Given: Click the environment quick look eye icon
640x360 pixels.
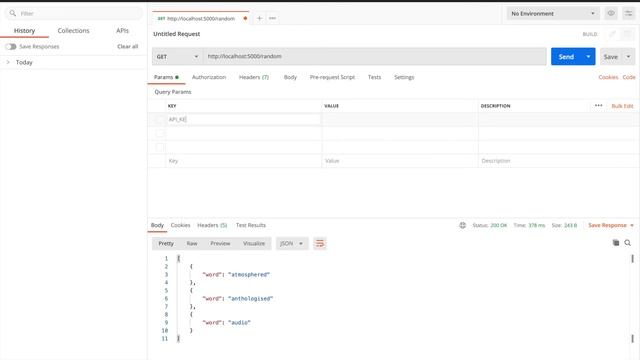Looking at the screenshot, I should pyautogui.click(x=611, y=13).
